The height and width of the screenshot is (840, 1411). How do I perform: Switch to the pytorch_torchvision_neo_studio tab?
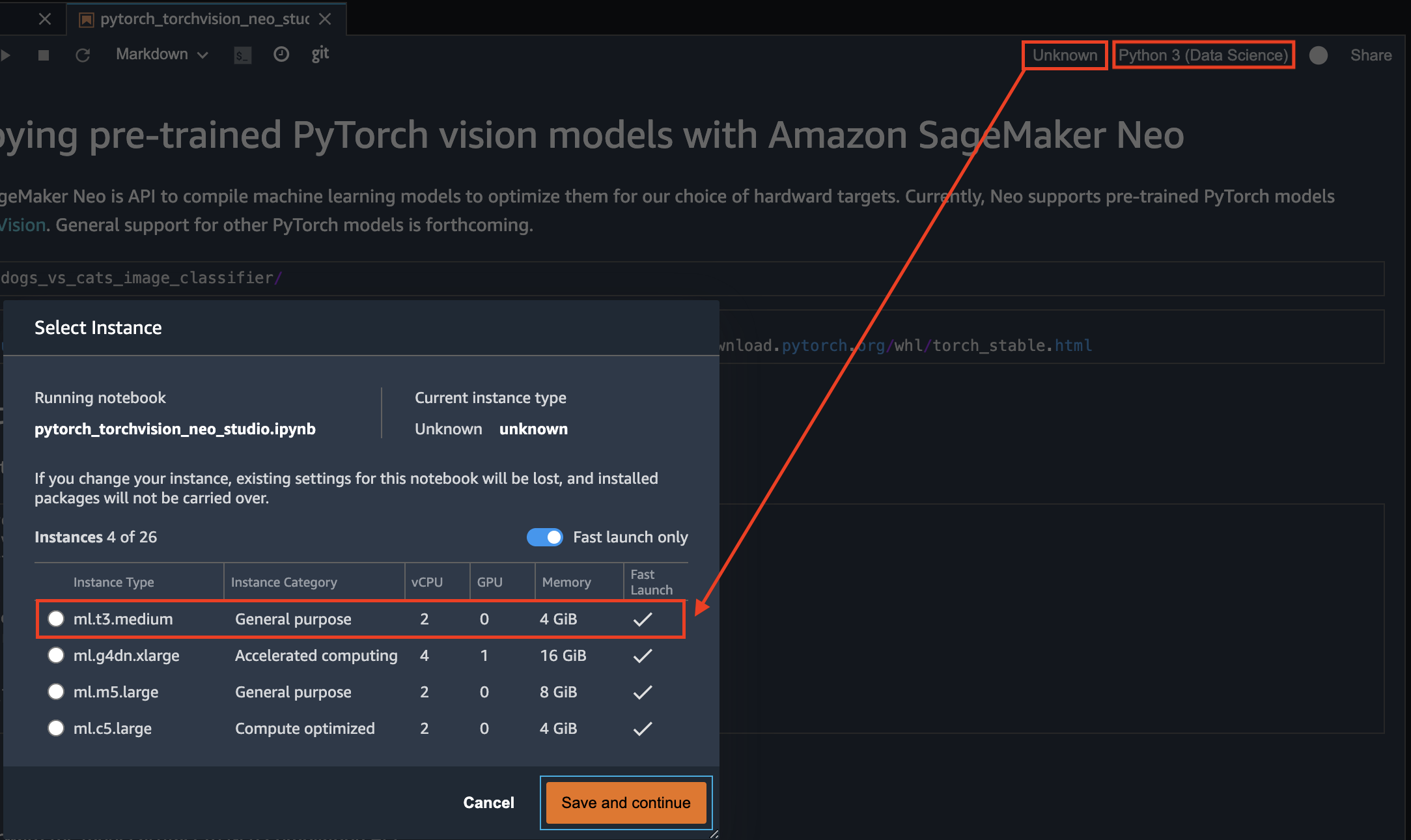point(204,20)
